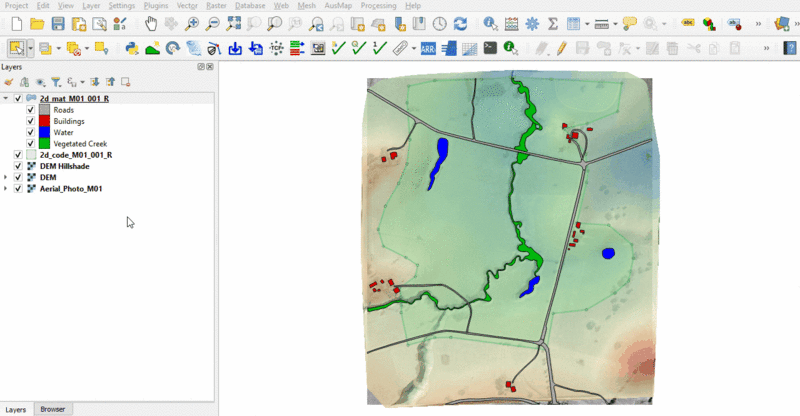Image resolution: width=800 pixels, height=416 pixels.
Task: Click the Zoom In magnifier tool
Action: pyautogui.click(x=192, y=23)
